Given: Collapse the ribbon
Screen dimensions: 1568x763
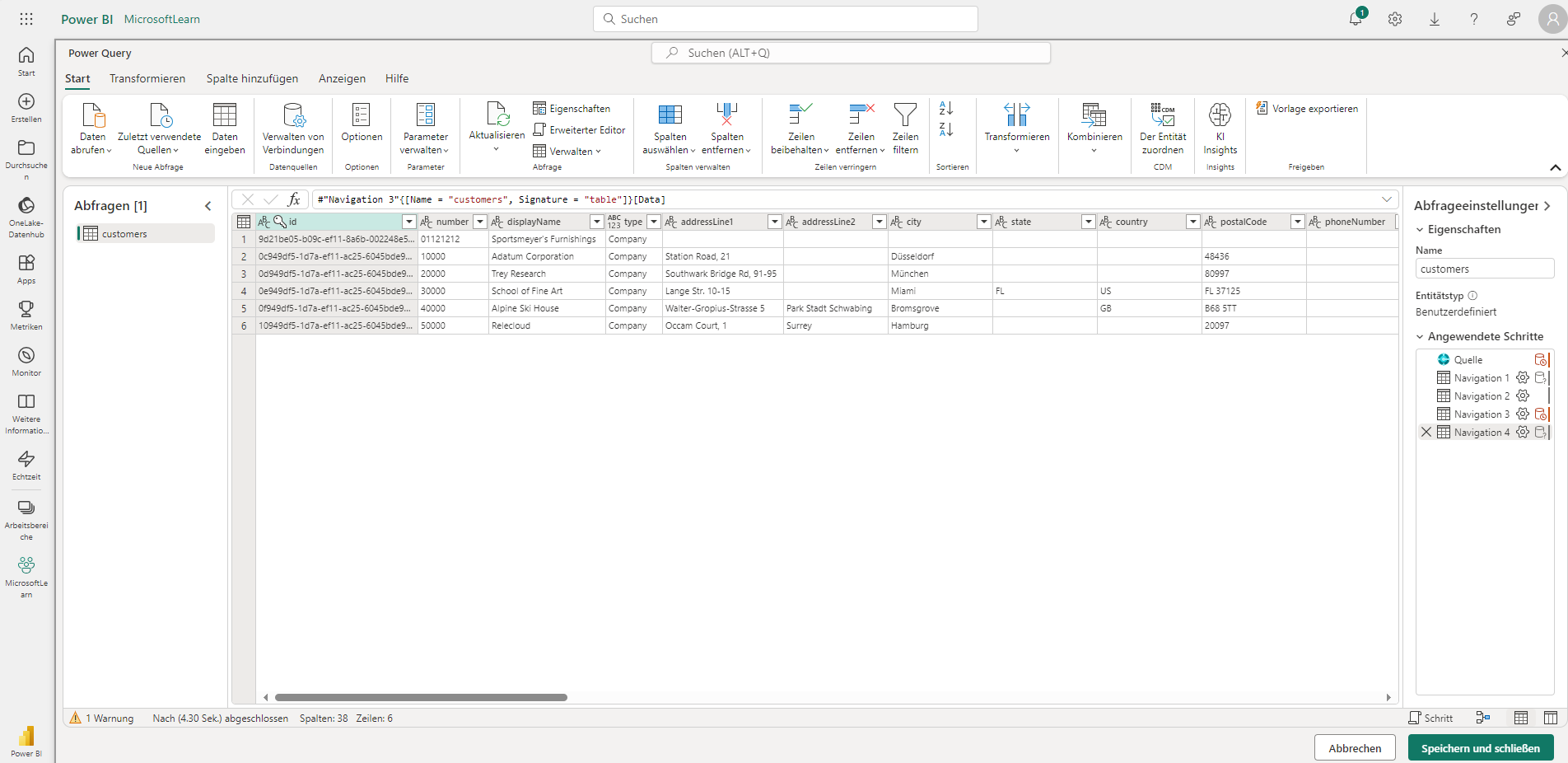Looking at the screenshot, I should [1556, 167].
